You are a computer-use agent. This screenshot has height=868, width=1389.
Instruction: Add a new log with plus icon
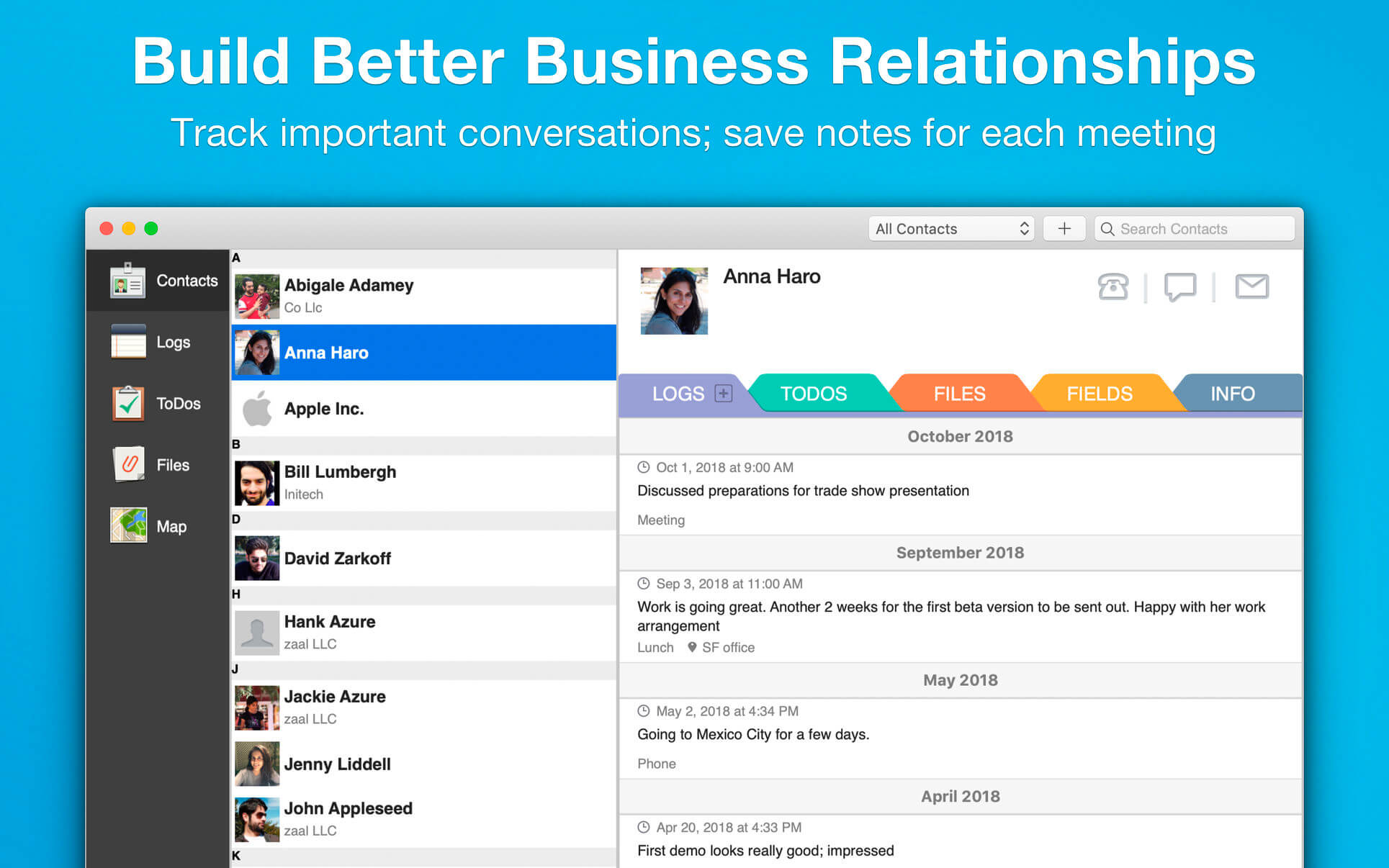click(723, 393)
